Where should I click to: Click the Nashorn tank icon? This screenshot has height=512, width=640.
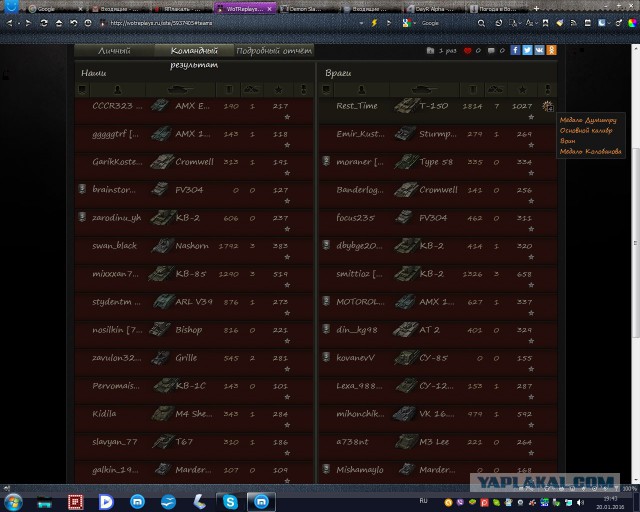pyautogui.click(x=162, y=246)
